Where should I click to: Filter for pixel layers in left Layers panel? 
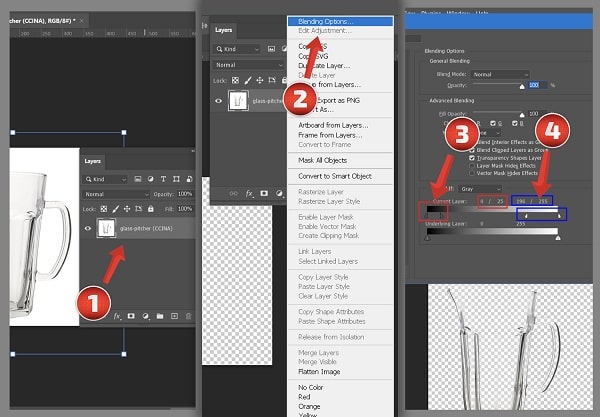(138, 179)
